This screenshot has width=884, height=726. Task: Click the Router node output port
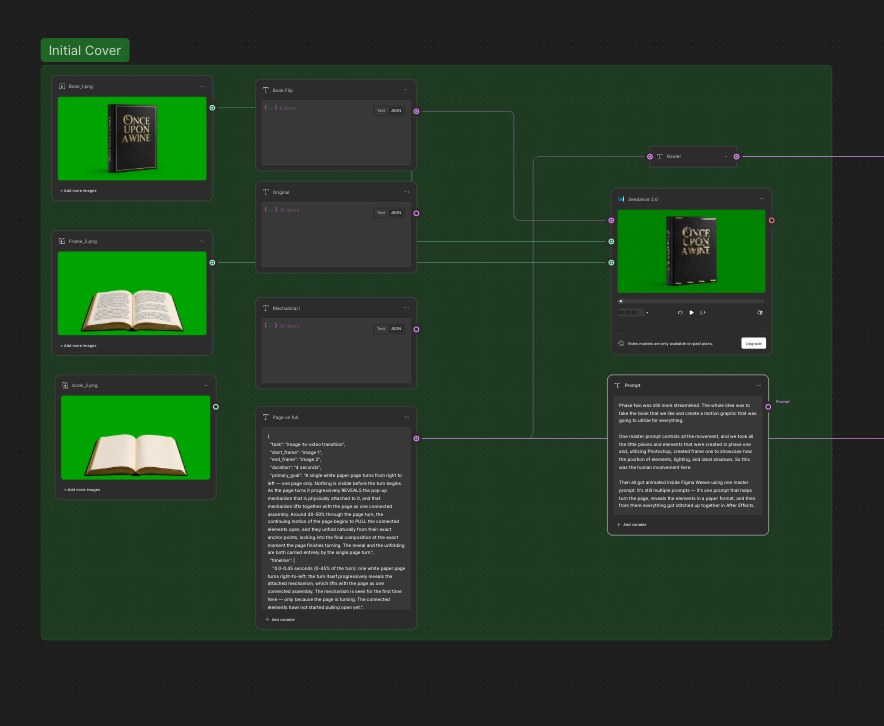click(x=737, y=157)
